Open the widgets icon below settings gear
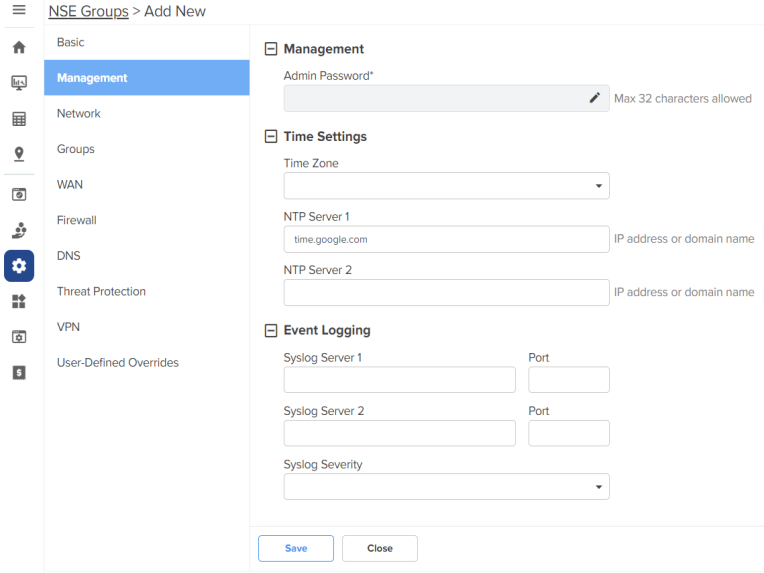This screenshot has width=764, height=573. click(x=19, y=302)
